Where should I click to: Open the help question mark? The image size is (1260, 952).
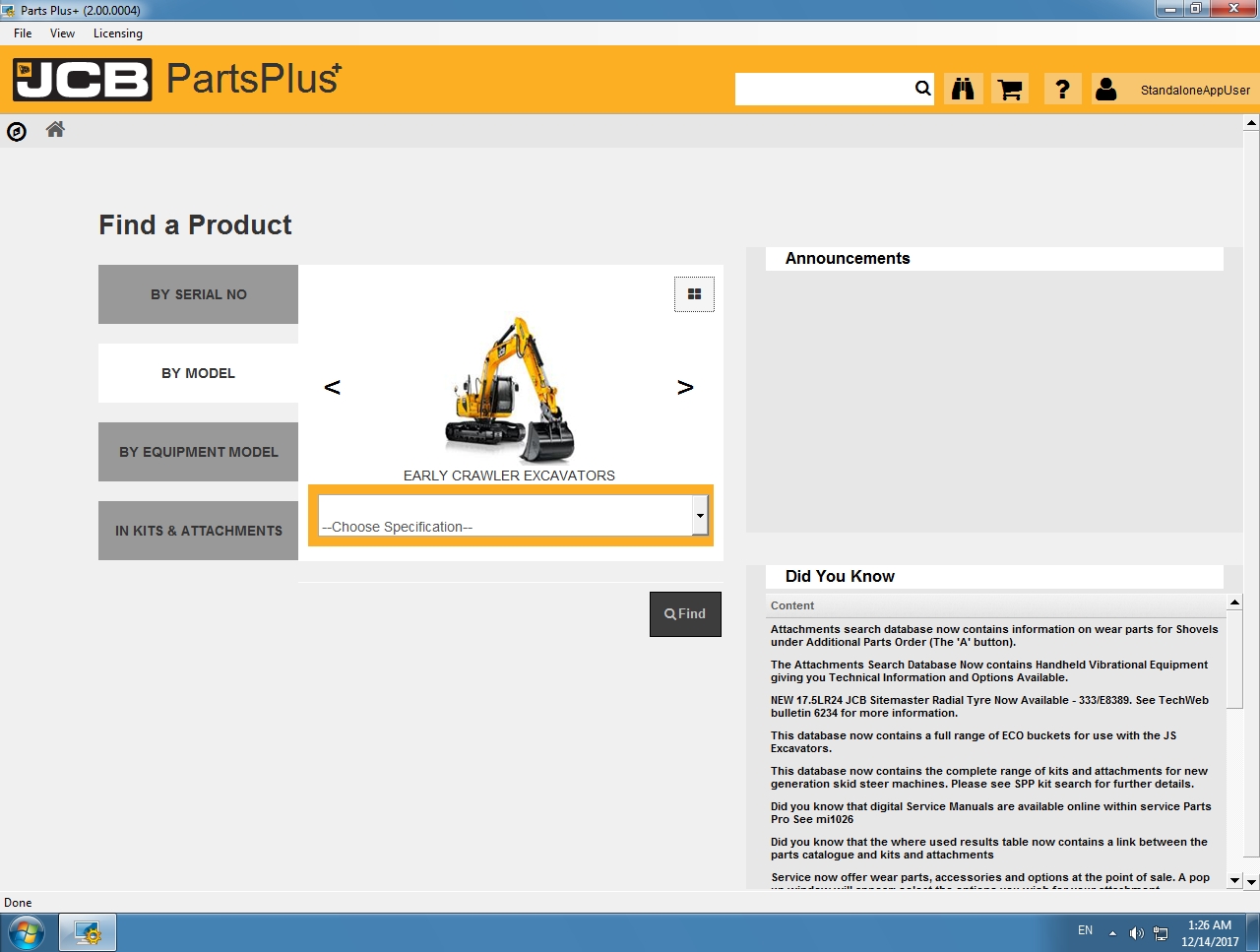[x=1062, y=89]
